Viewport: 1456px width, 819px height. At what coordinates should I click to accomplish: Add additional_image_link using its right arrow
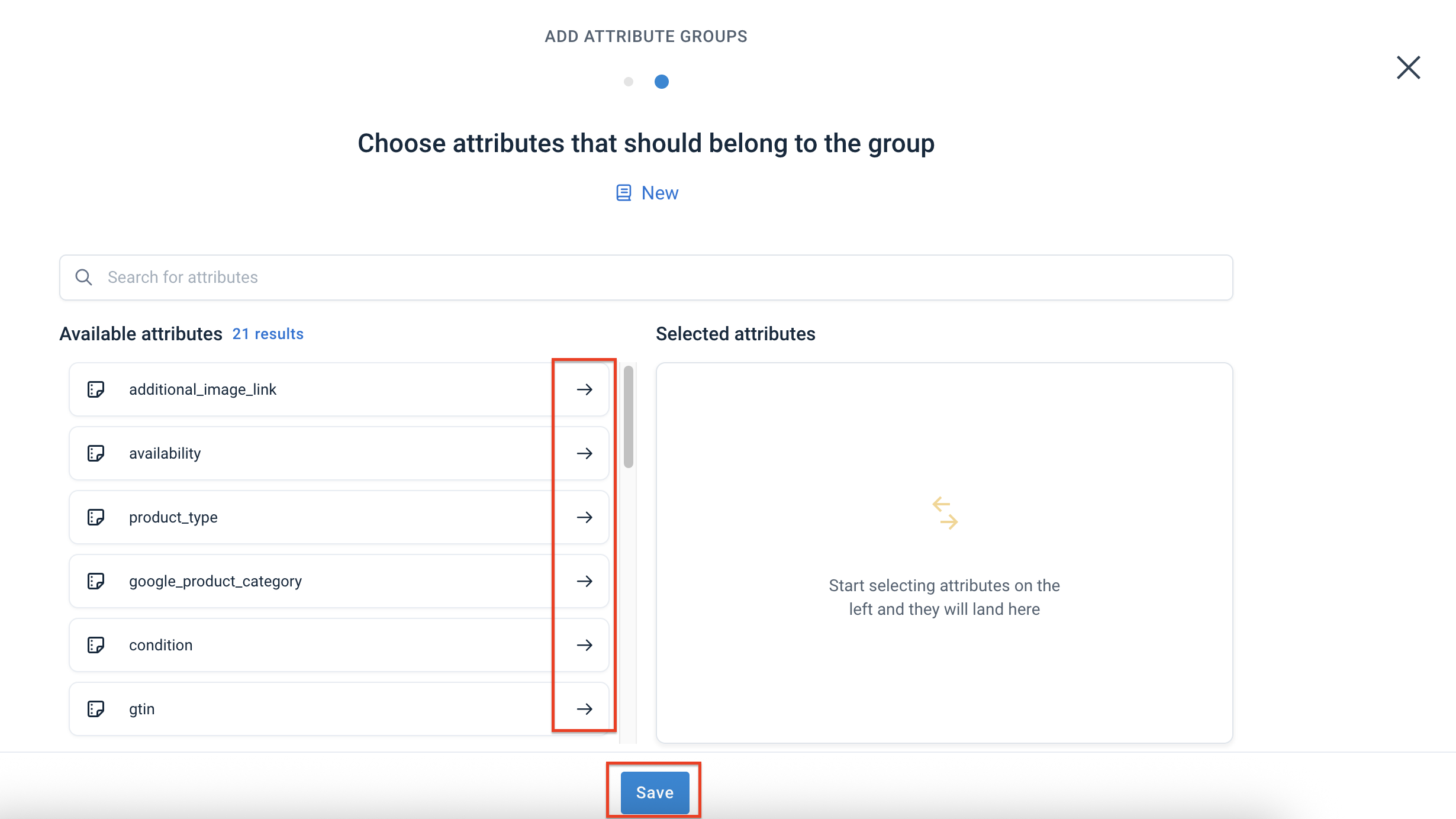(584, 389)
